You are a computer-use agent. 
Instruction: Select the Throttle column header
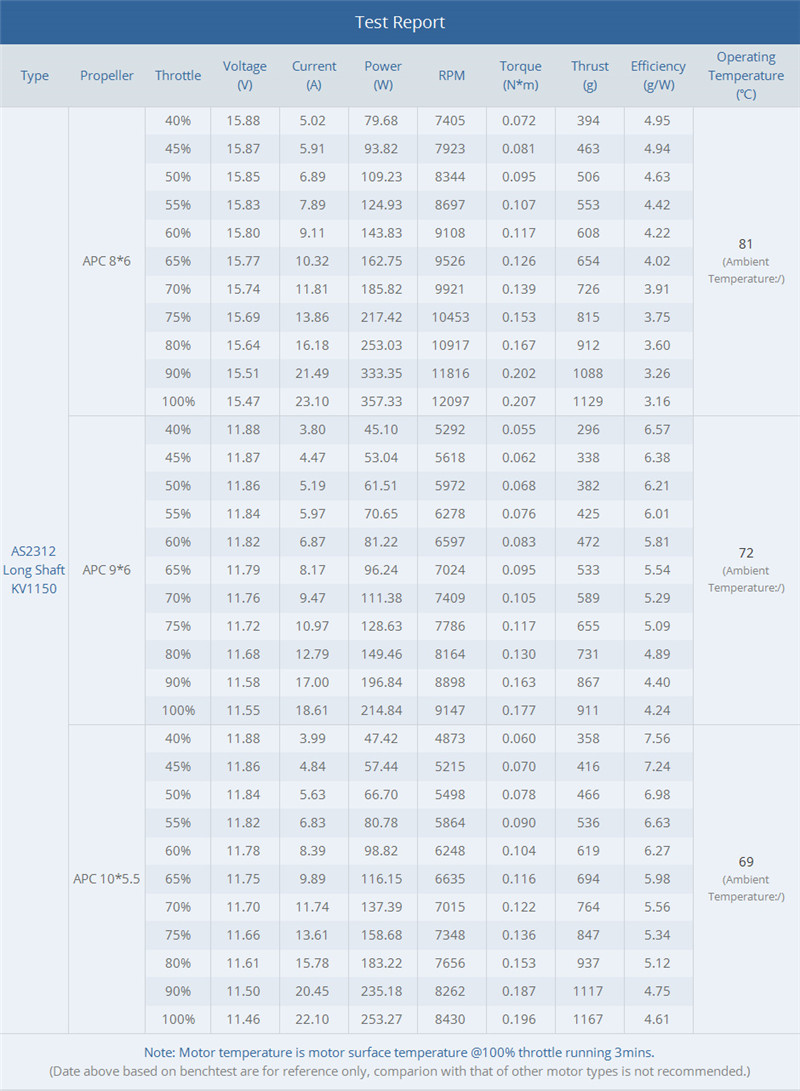click(x=177, y=75)
